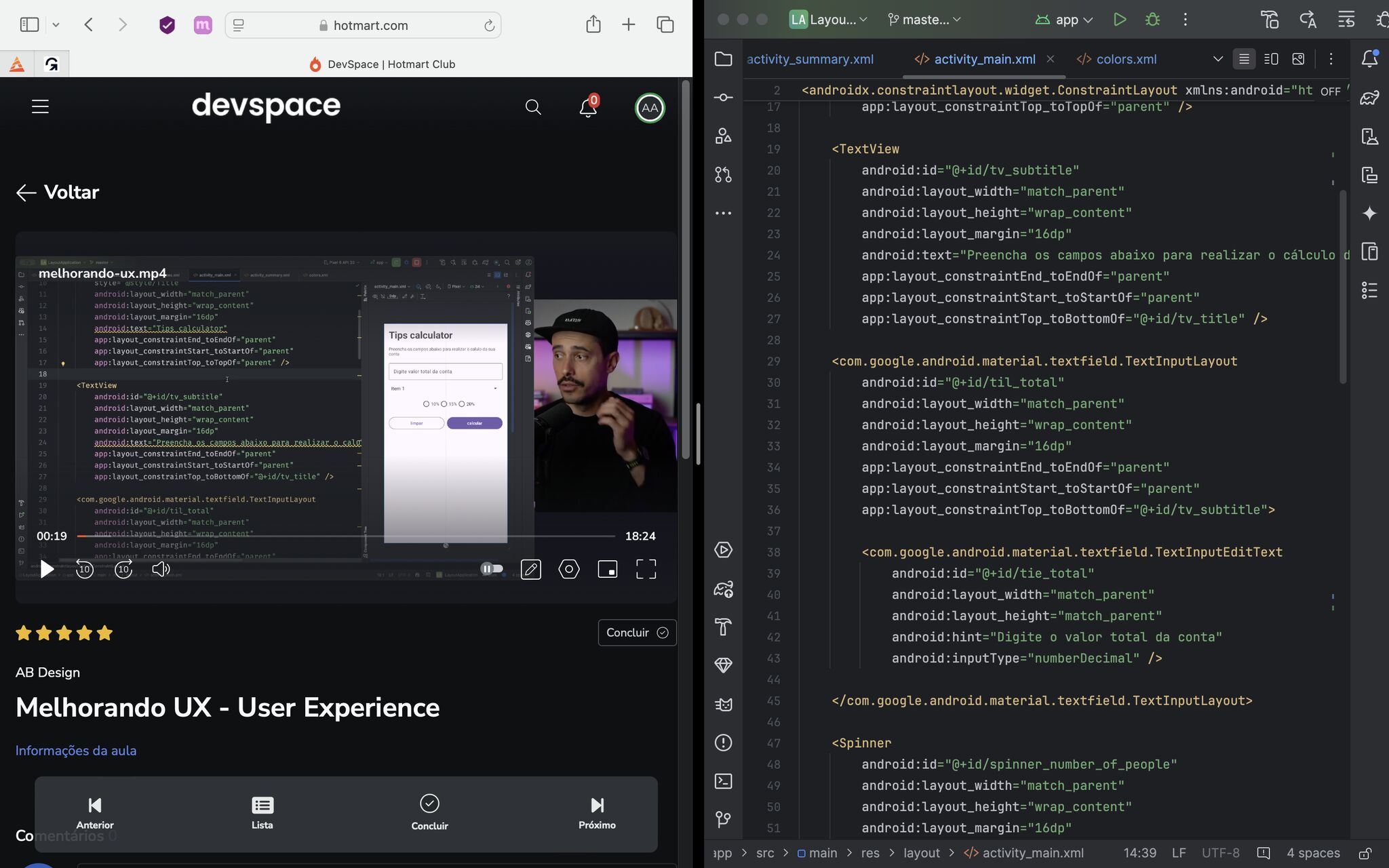
Task: Open the Build tool window with the hammer icon
Action: (x=722, y=627)
